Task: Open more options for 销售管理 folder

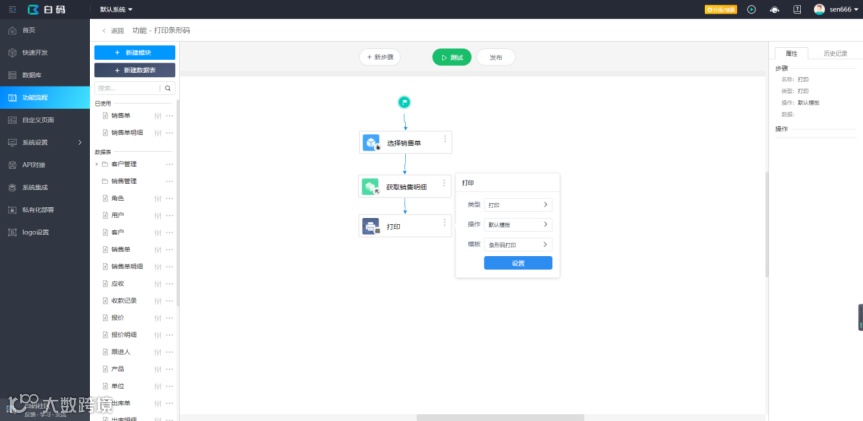Action: coord(169,181)
